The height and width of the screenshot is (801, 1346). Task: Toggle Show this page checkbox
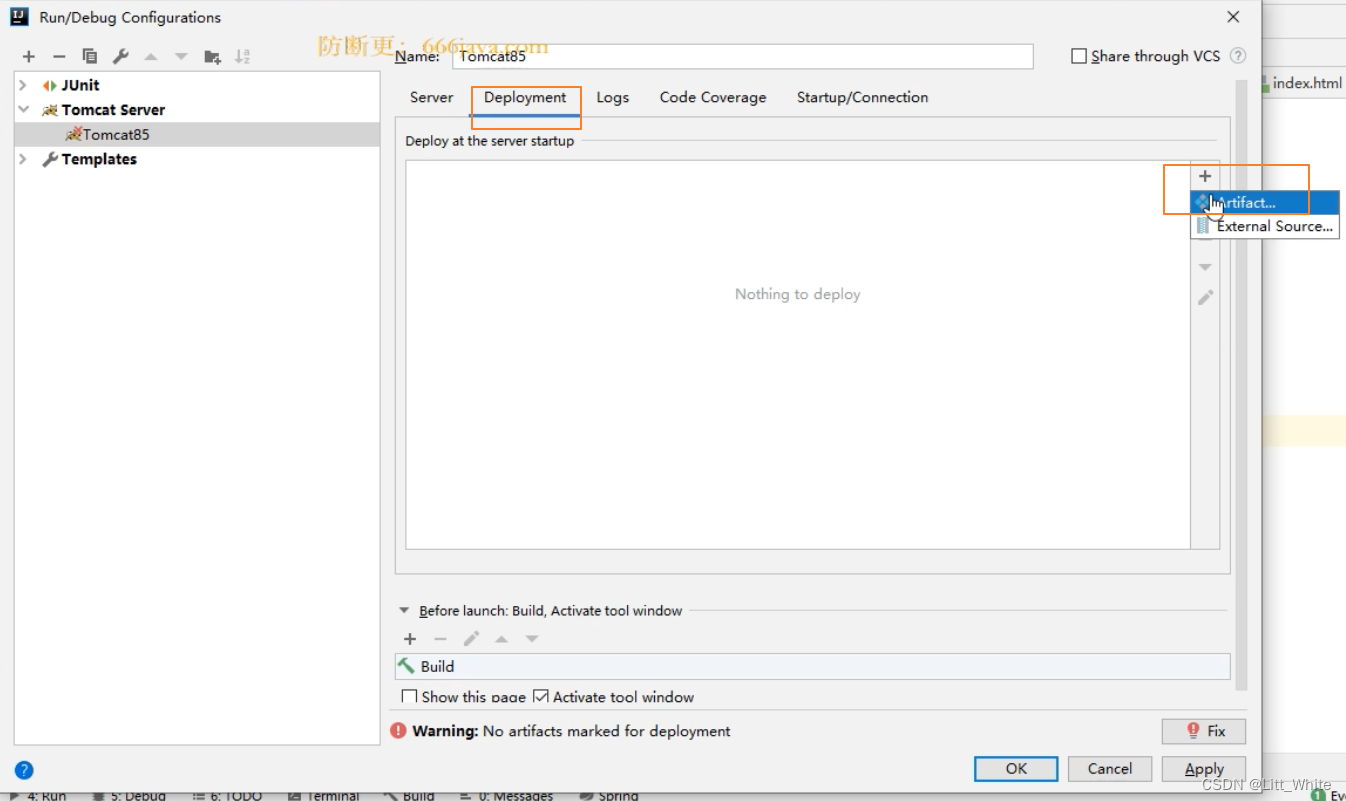(409, 697)
